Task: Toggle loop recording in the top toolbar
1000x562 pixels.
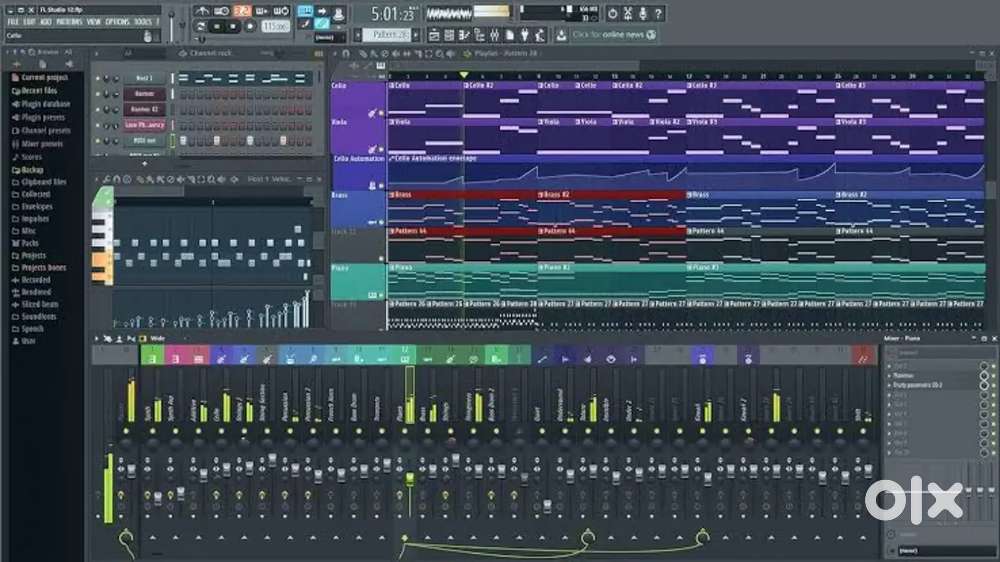Action: click(281, 11)
